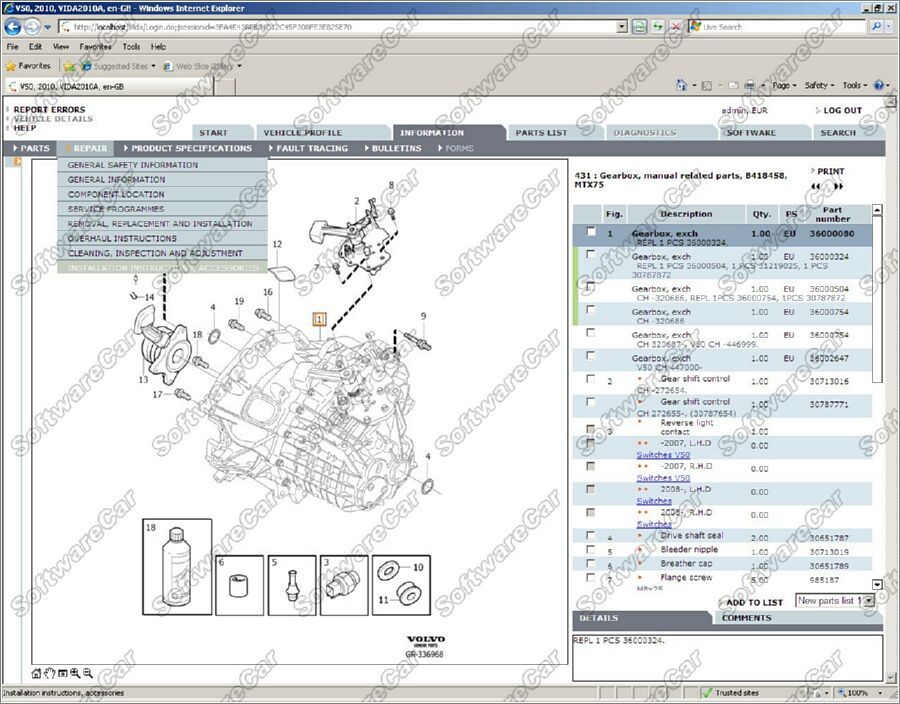The image size is (900, 704).
Task: Select the Drive shaft seal checkbox
Action: click(591, 536)
